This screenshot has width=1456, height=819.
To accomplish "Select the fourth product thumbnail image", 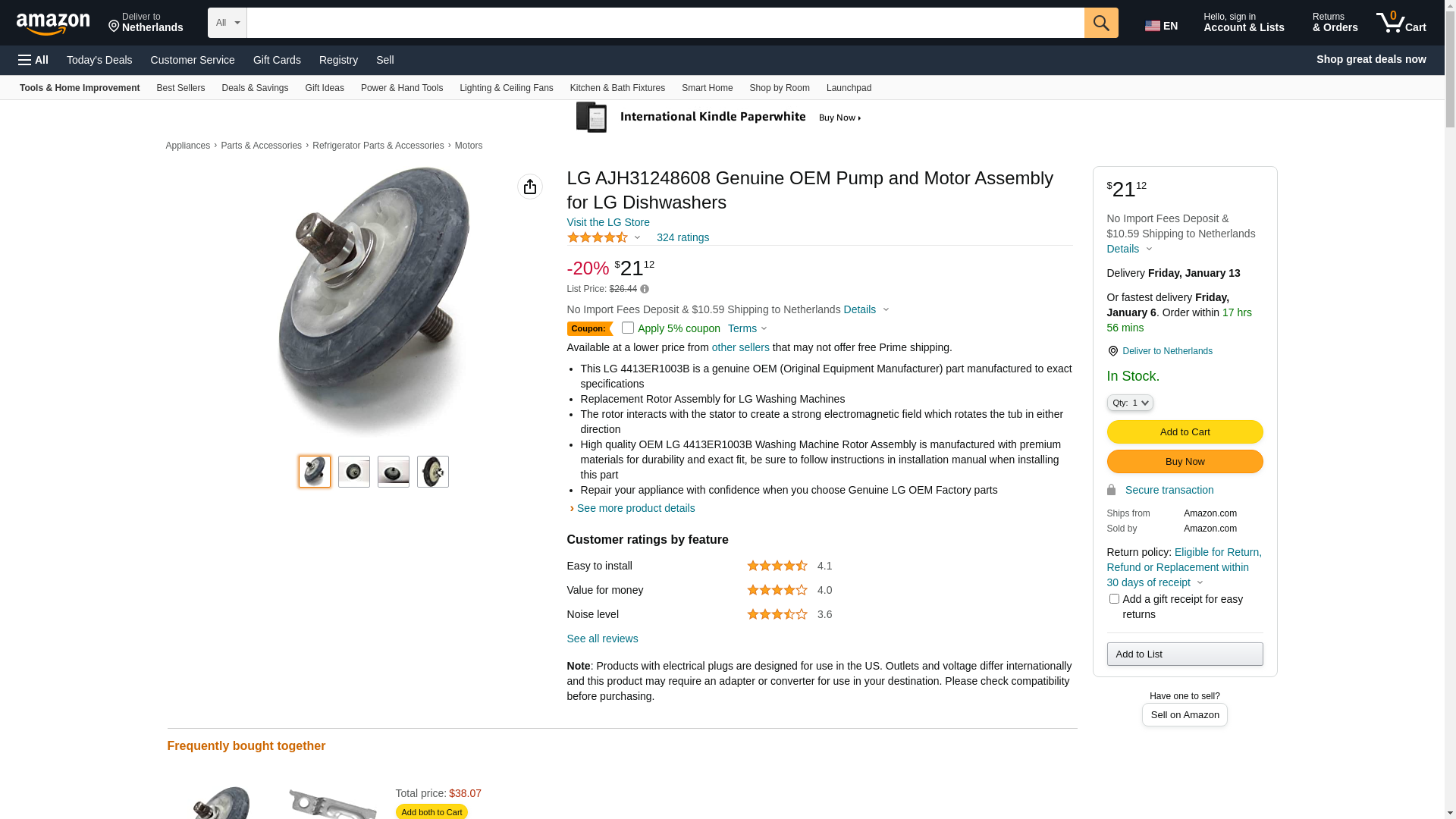I will tap(432, 472).
